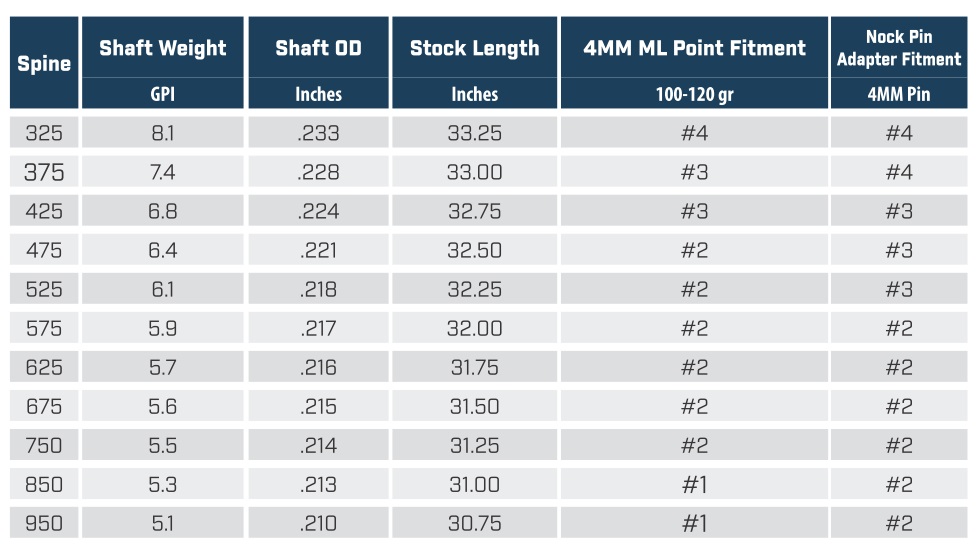Select point fitment #1 in 850 row
980x548 pixels.
coord(694,484)
